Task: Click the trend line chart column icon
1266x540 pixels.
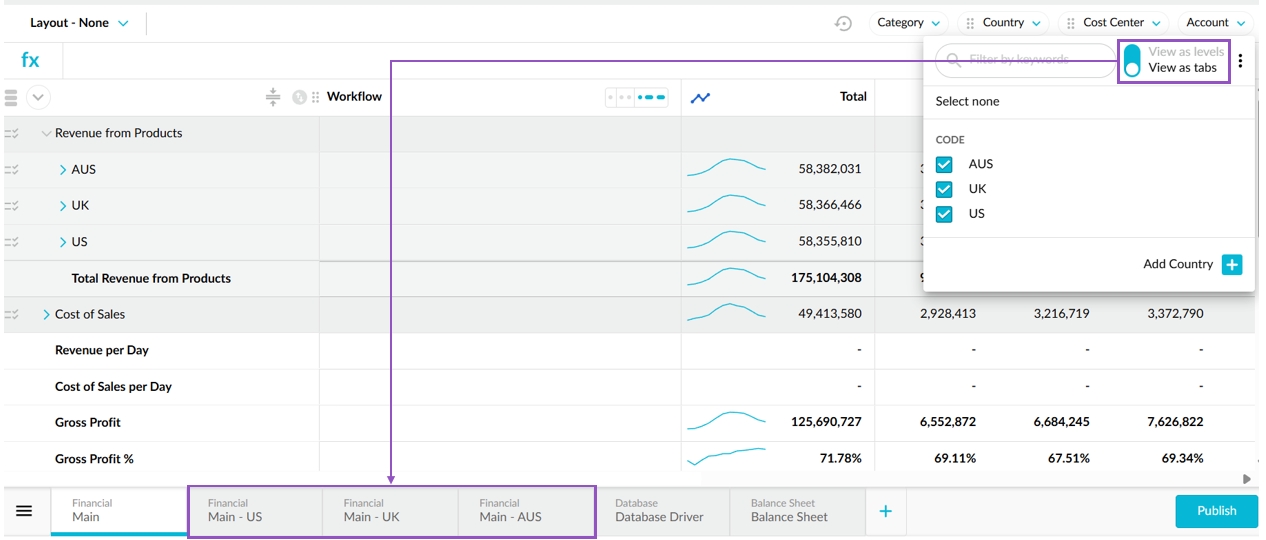Action: click(700, 97)
